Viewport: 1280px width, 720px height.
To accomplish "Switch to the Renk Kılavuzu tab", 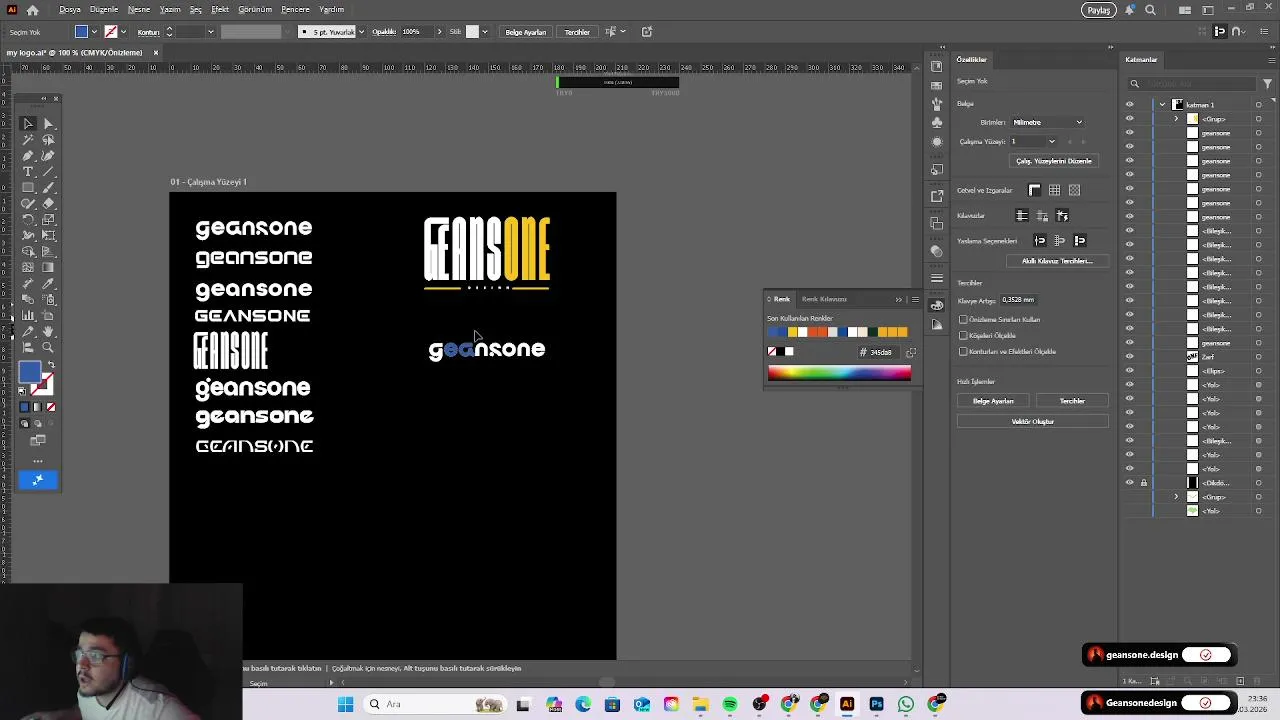I will [824, 299].
